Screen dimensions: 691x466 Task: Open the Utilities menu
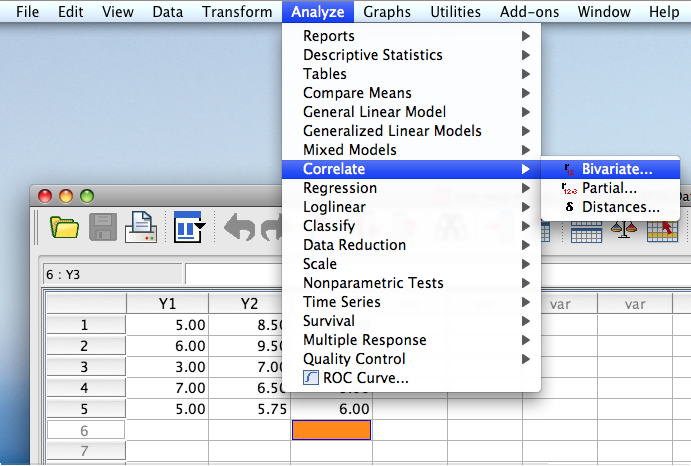pyautogui.click(x=455, y=11)
